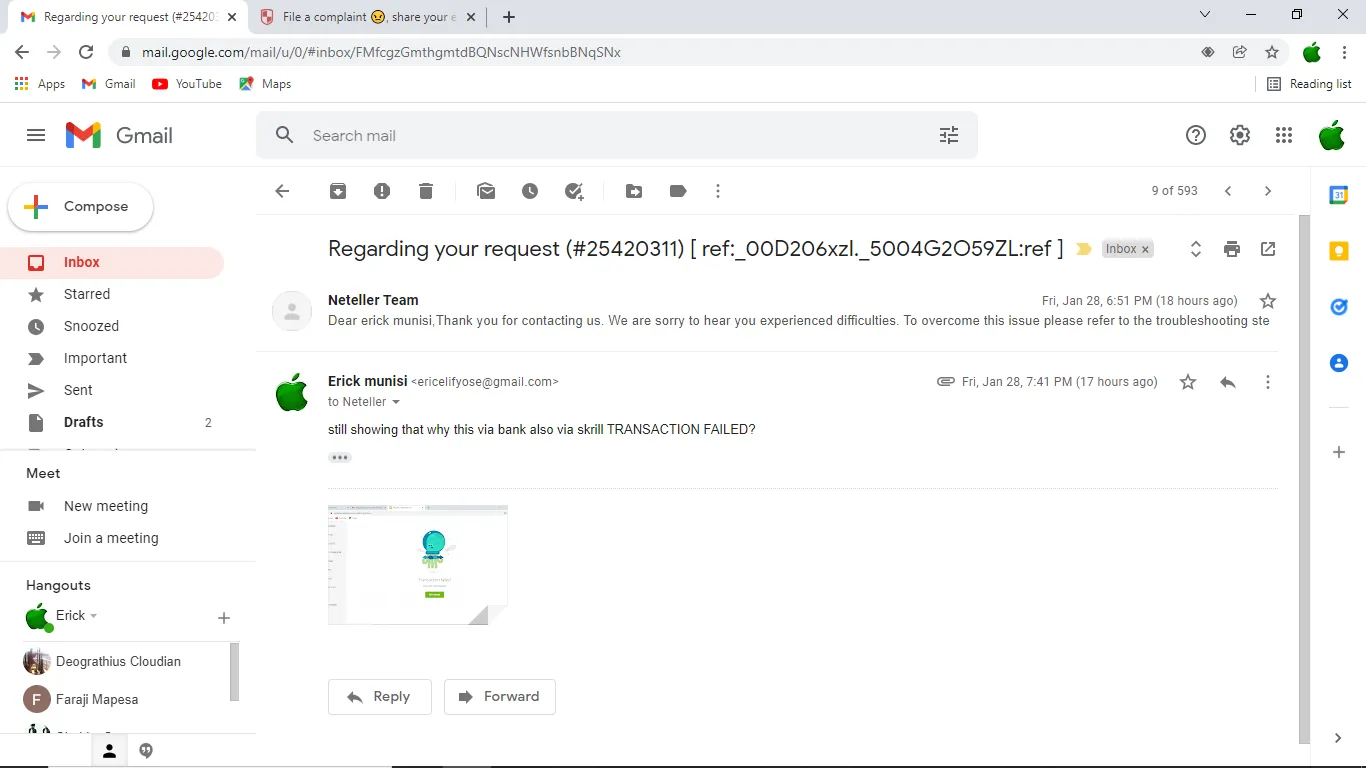
Task: Open the More options menu in mail toolbar
Action: pyautogui.click(x=718, y=191)
